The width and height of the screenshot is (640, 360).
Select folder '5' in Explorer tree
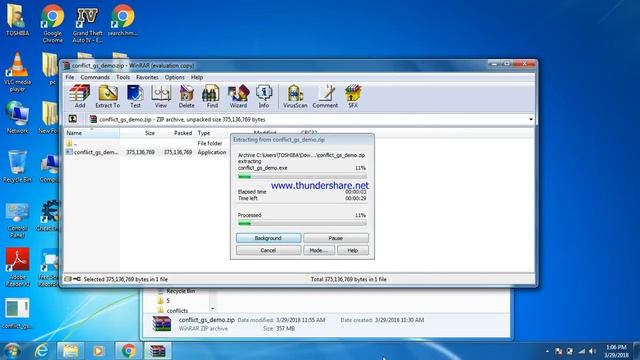point(163,301)
